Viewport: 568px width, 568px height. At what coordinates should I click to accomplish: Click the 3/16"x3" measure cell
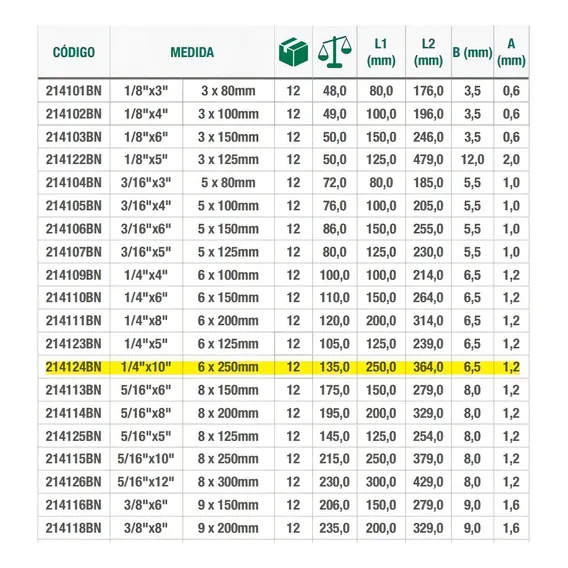coord(146,183)
